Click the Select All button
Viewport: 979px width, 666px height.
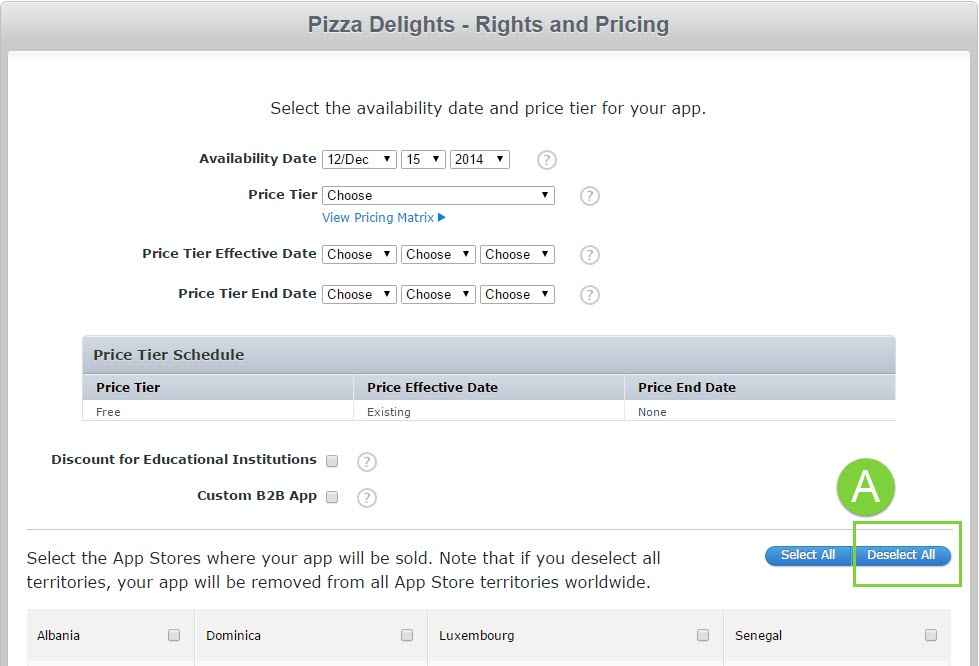(x=808, y=556)
